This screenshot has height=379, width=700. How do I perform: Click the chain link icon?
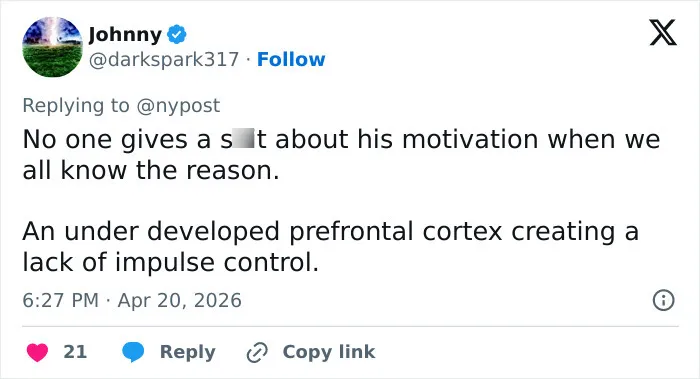tap(257, 352)
